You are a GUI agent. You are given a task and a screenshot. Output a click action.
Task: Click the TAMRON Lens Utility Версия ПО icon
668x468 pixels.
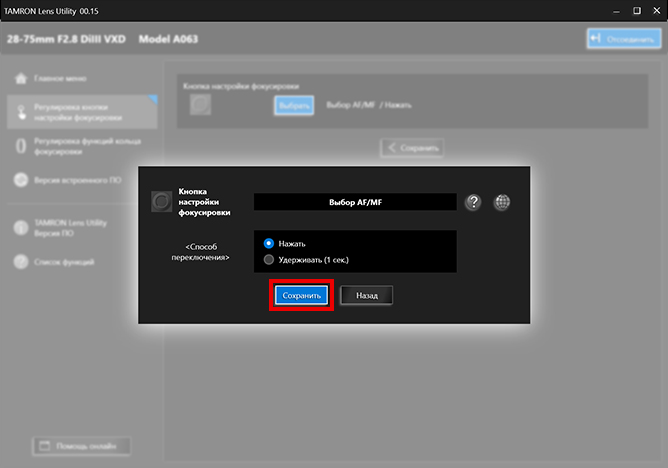coord(21,227)
